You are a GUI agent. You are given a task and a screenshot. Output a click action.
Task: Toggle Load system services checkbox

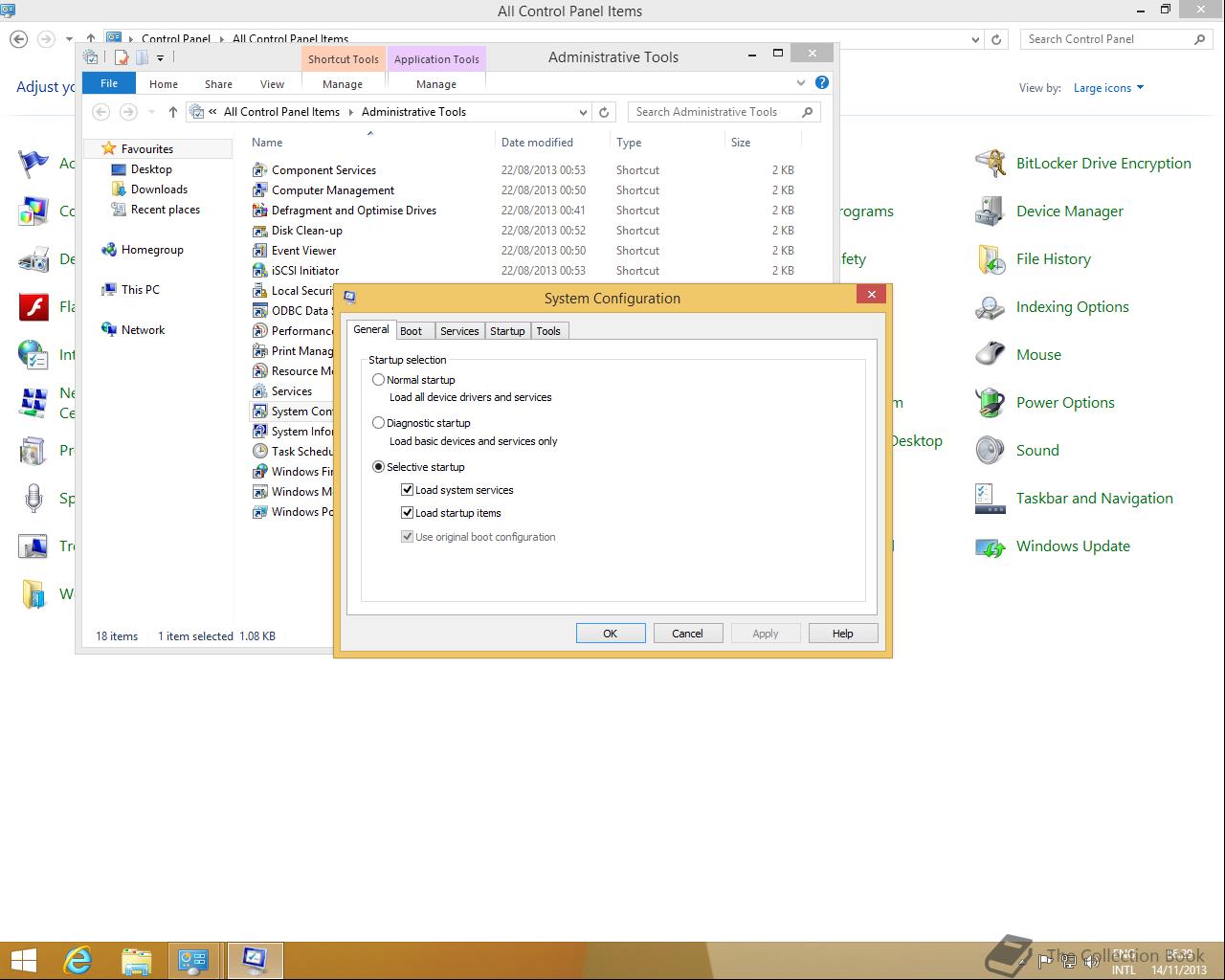[x=408, y=490]
